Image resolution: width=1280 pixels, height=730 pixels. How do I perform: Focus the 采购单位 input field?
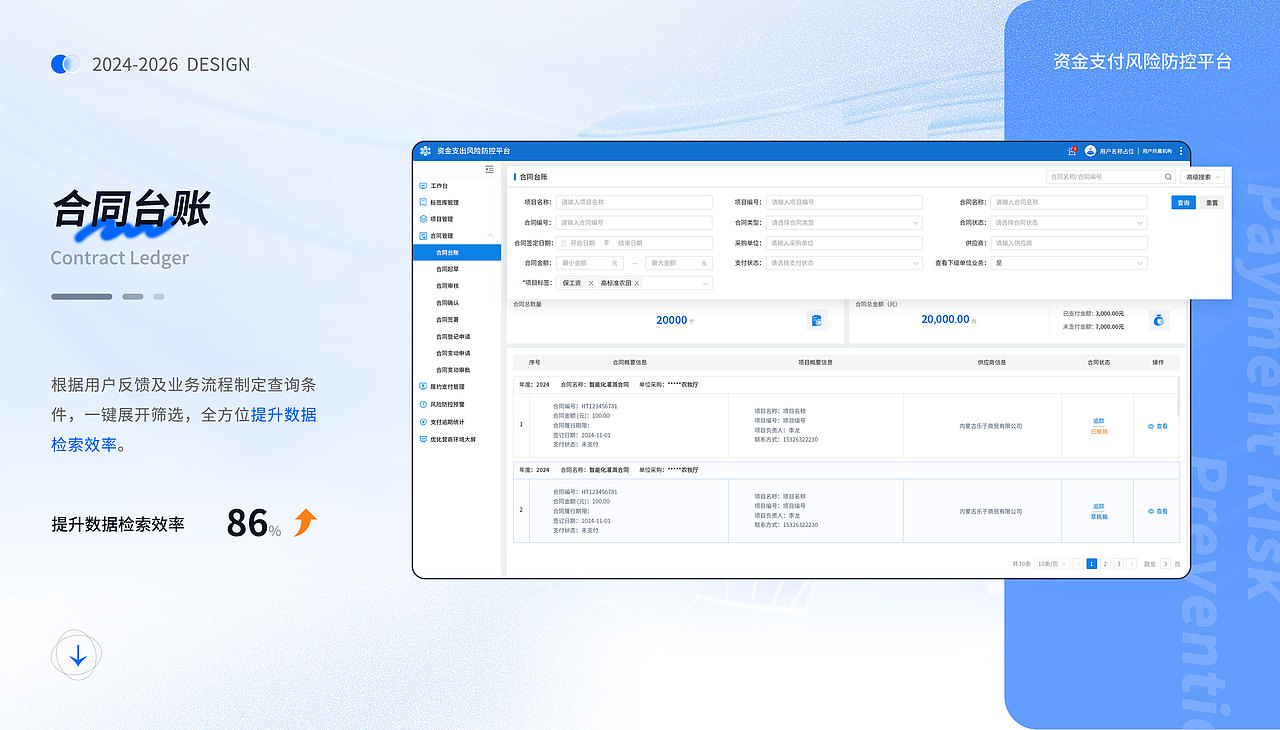point(844,243)
